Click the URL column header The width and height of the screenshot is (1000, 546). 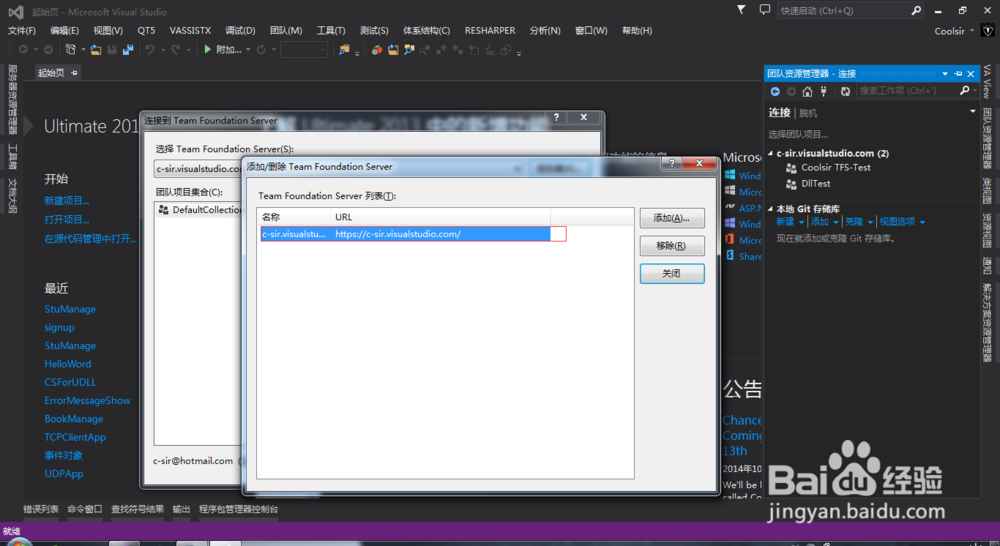(440, 217)
